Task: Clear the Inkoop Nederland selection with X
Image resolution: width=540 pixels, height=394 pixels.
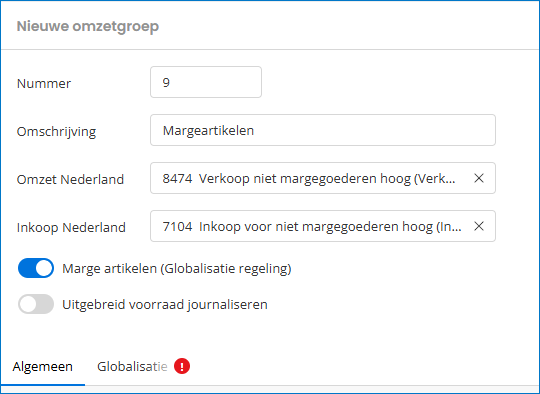Action: click(479, 226)
